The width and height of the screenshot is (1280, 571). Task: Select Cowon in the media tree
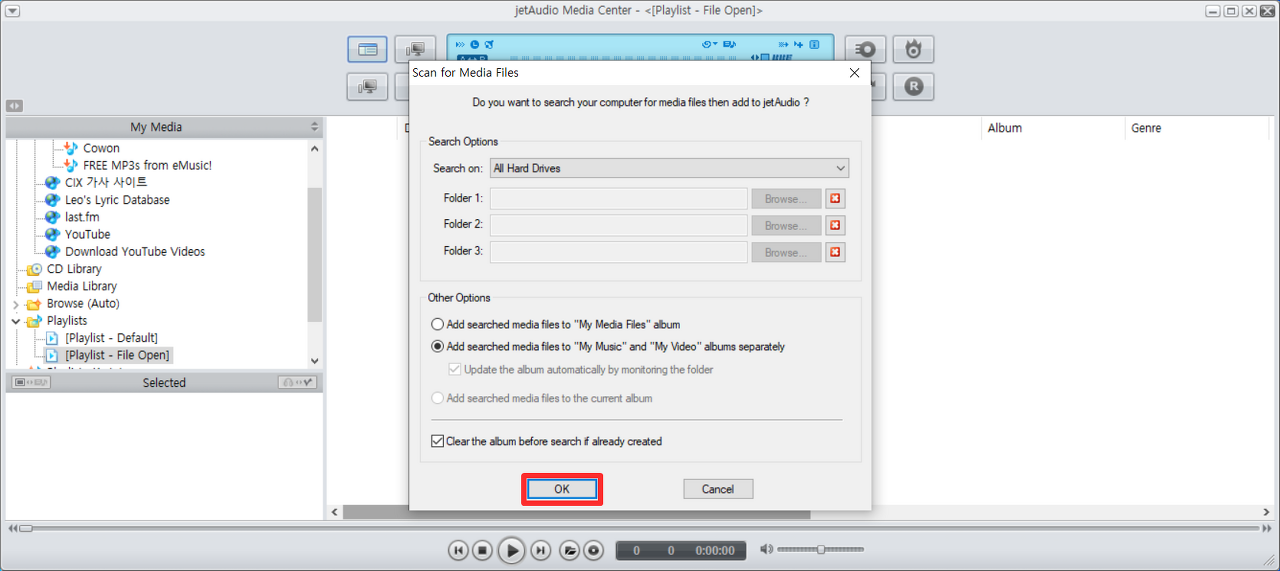tap(101, 148)
